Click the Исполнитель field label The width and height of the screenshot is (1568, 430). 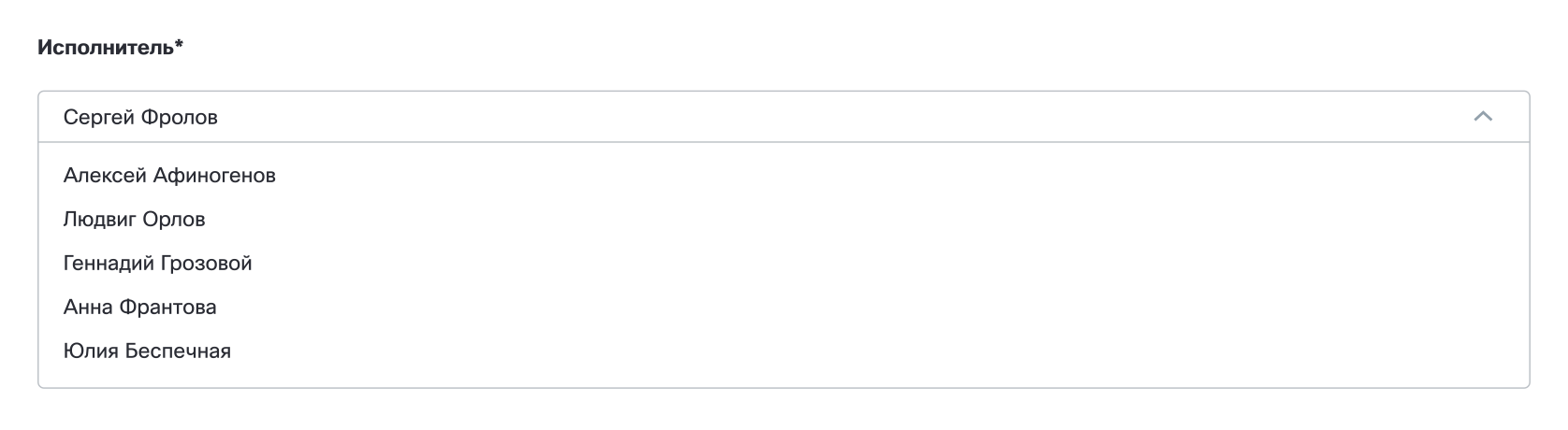(109, 48)
